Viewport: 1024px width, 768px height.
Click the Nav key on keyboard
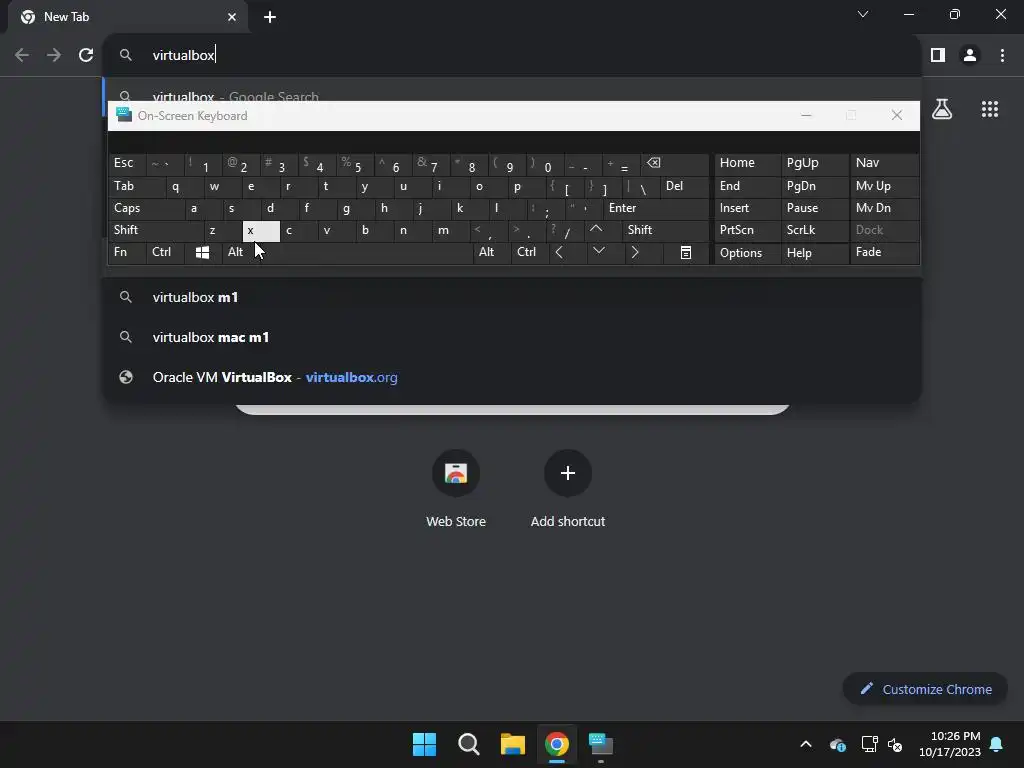884,164
